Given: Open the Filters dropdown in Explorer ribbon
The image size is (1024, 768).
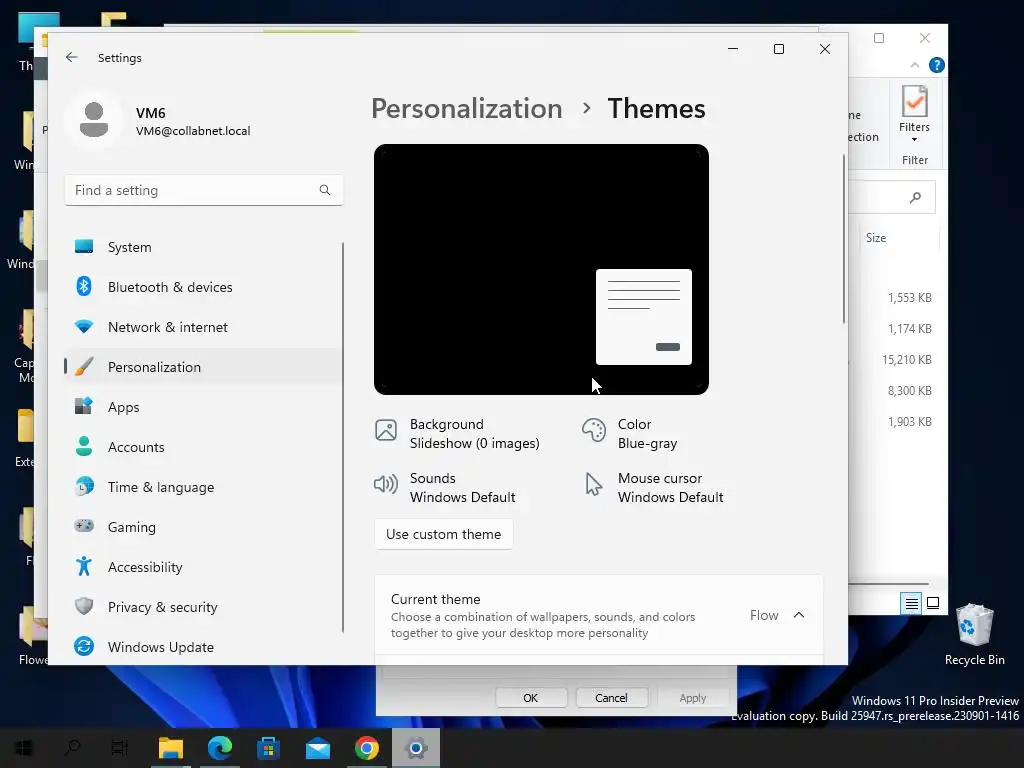Looking at the screenshot, I should (914, 114).
